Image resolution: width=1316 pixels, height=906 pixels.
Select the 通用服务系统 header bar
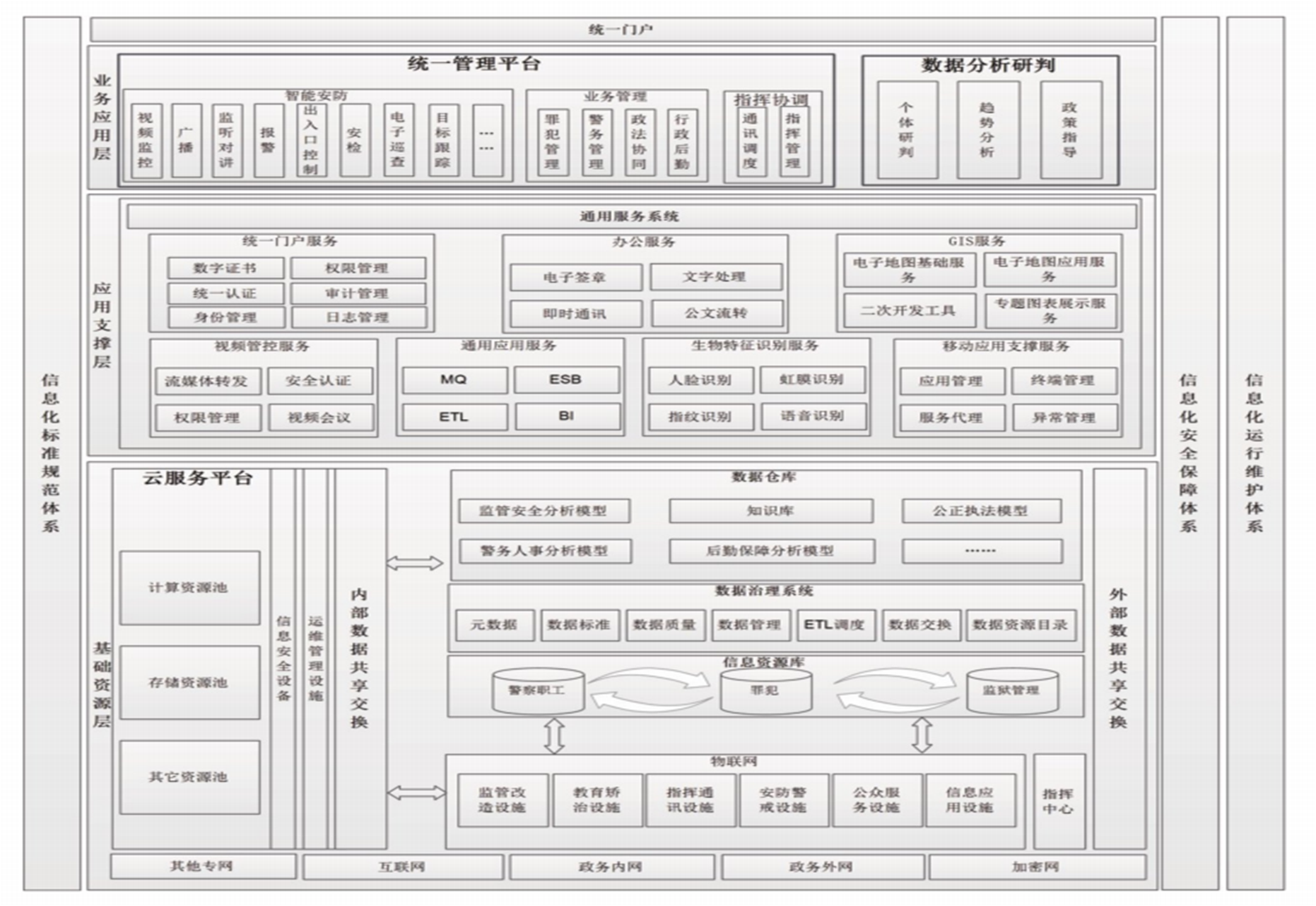click(x=631, y=217)
